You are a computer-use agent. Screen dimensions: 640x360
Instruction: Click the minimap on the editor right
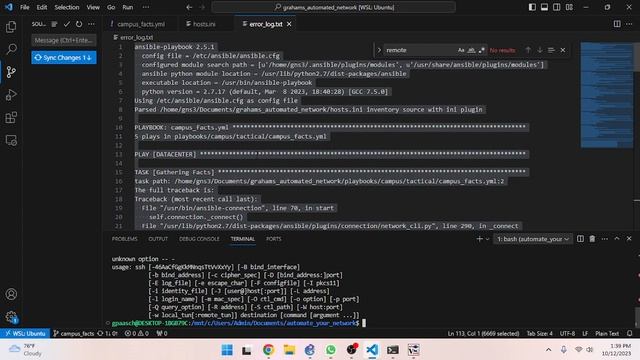[607, 94]
